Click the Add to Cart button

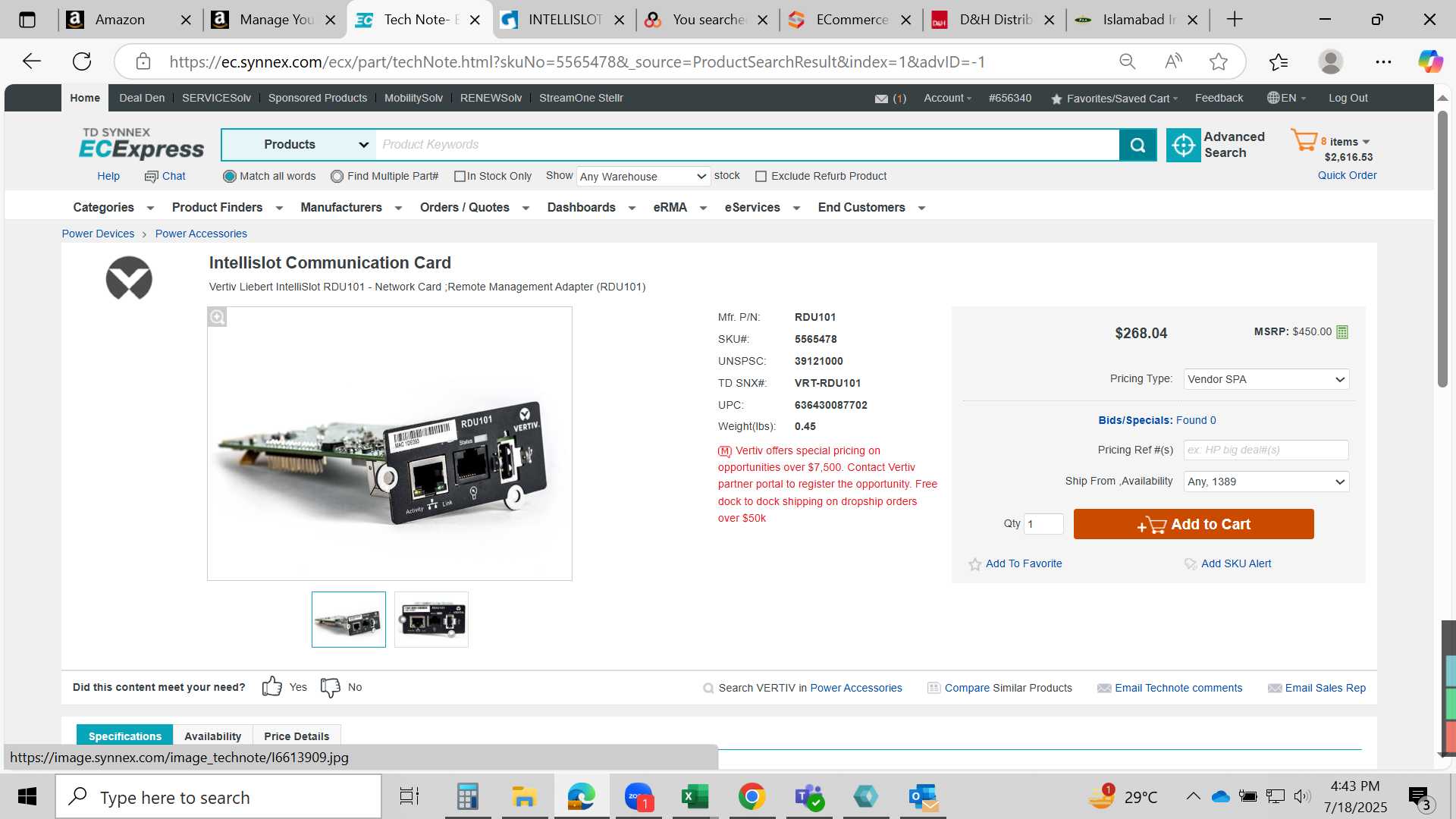click(1193, 524)
